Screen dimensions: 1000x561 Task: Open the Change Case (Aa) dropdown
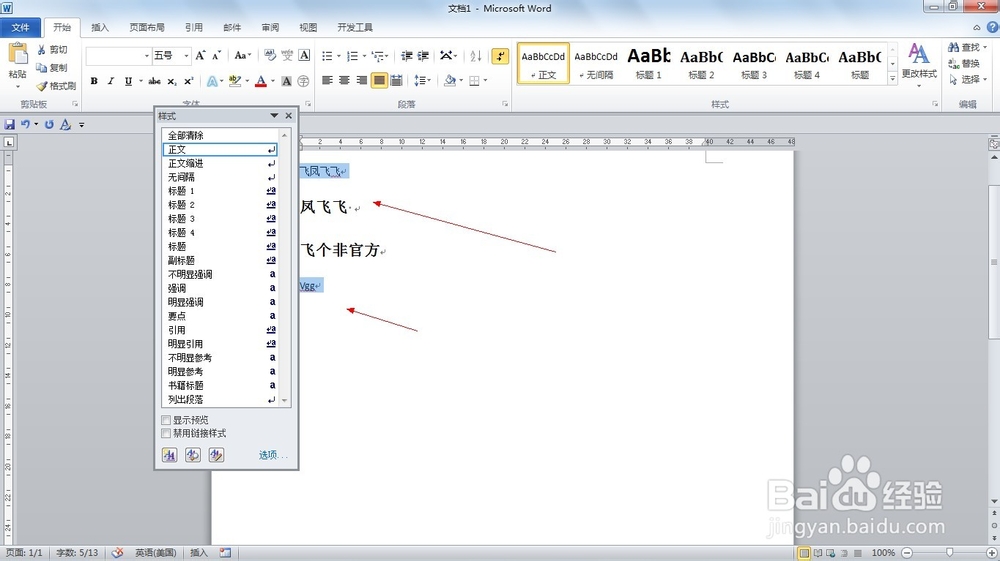[x=243, y=55]
